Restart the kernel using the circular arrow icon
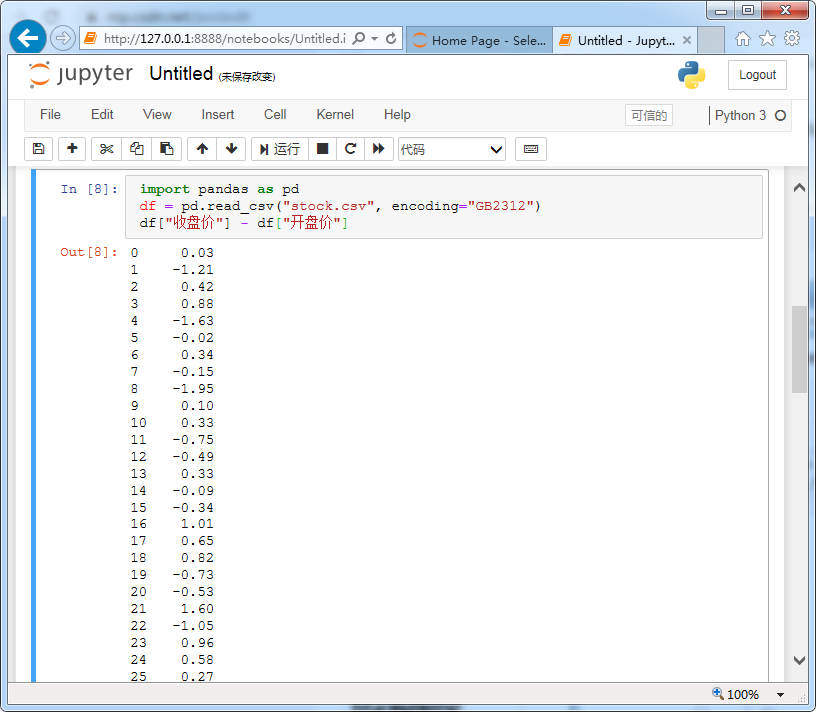 [x=351, y=149]
